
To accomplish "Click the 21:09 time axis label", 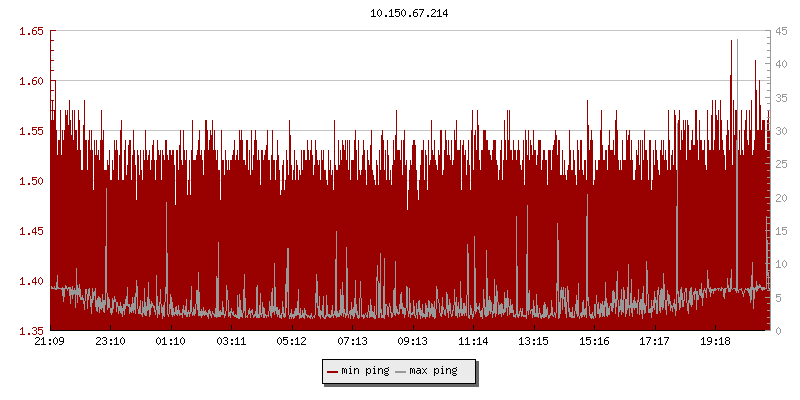I will click(50, 342).
